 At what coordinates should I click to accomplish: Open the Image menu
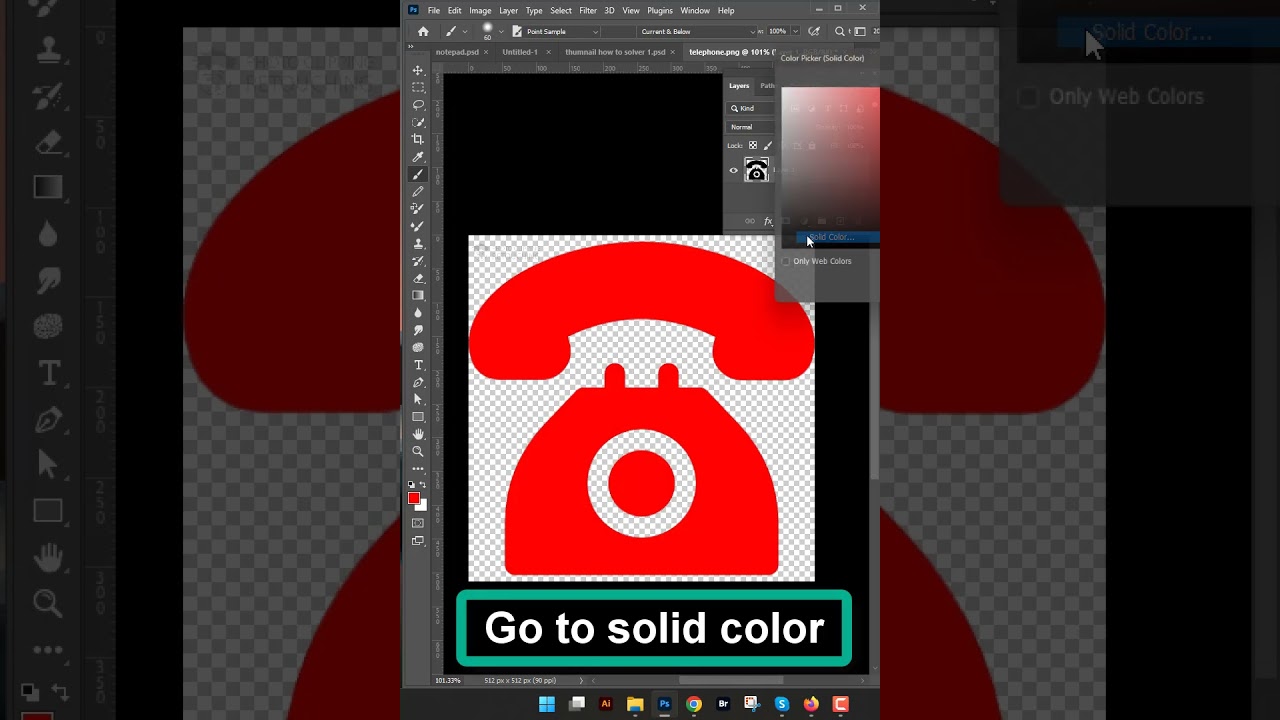tap(480, 10)
